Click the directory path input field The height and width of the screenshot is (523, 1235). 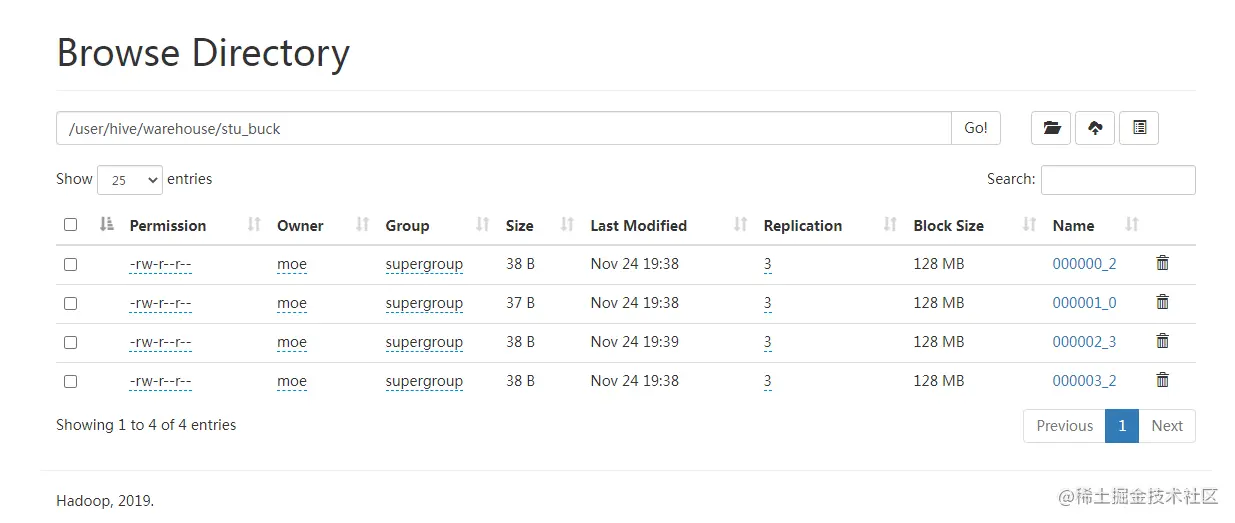coord(504,128)
